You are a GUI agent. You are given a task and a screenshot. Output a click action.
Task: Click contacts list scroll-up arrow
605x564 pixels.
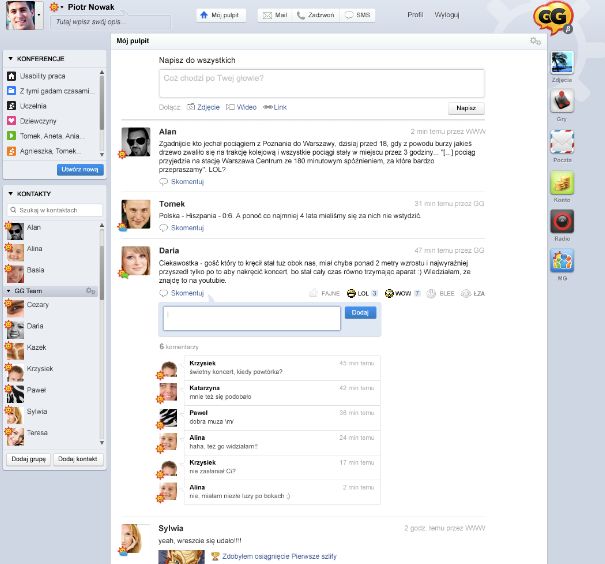tap(102, 225)
